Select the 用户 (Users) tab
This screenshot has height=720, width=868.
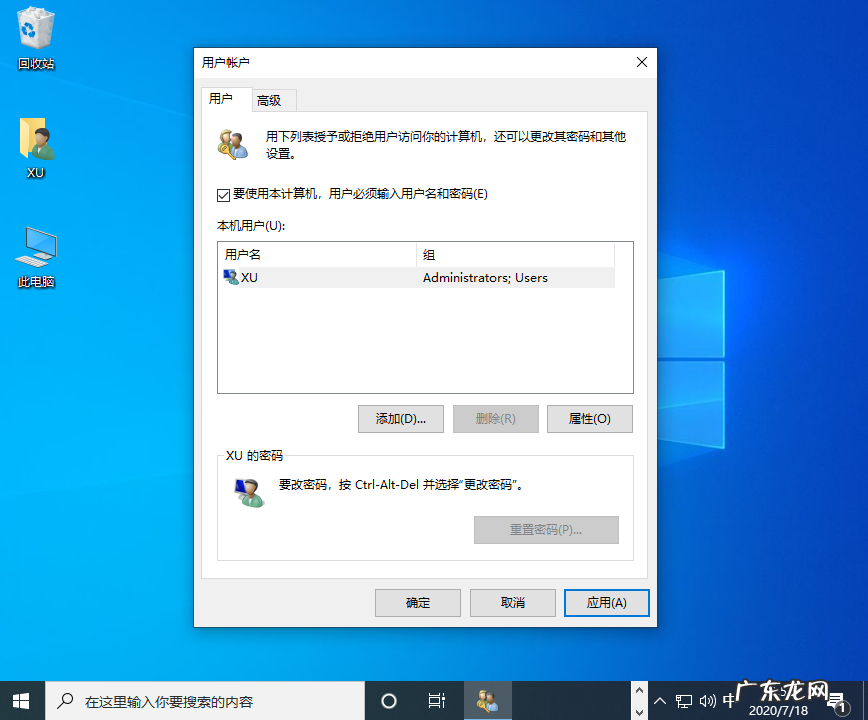pyautogui.click(x=226, y=100)
